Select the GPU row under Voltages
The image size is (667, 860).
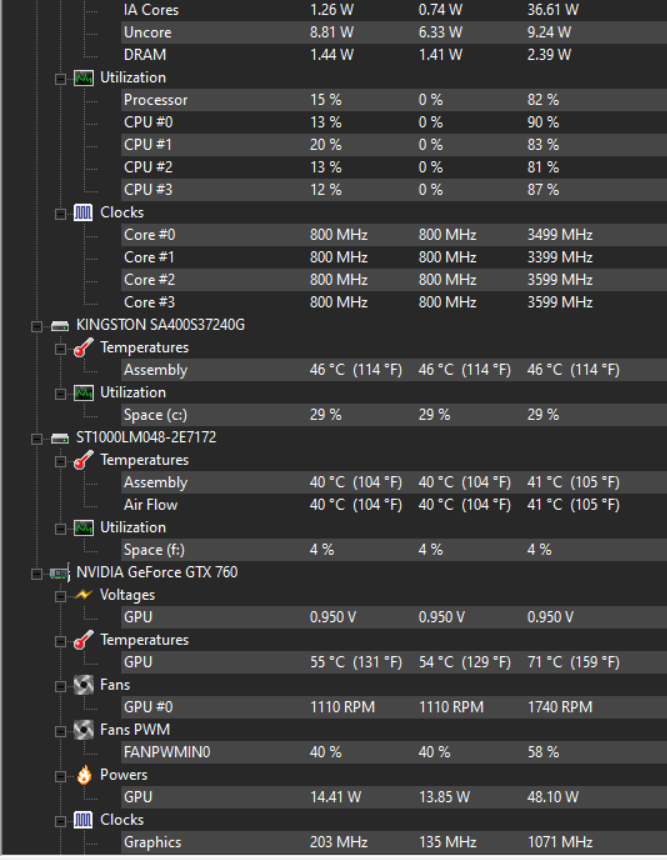(394, 618)
